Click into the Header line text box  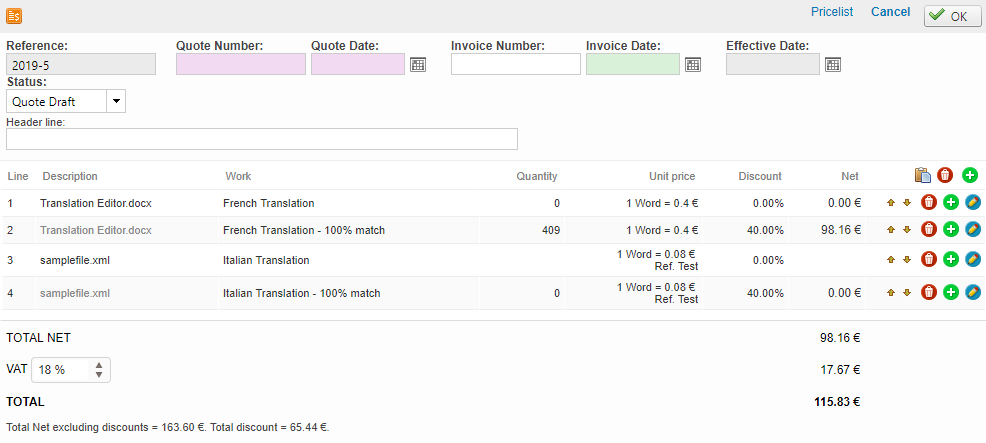(x=262, y=139)
